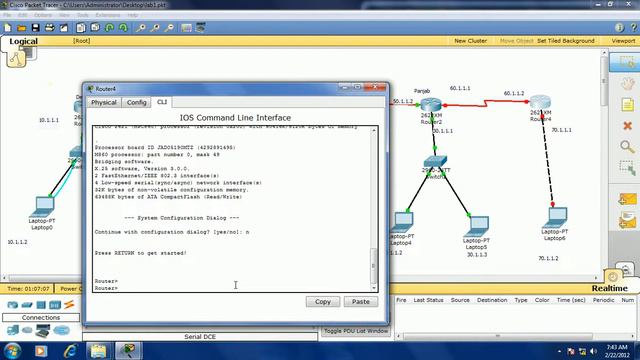Select Laptop5 on the workspace

pos(476,227)
